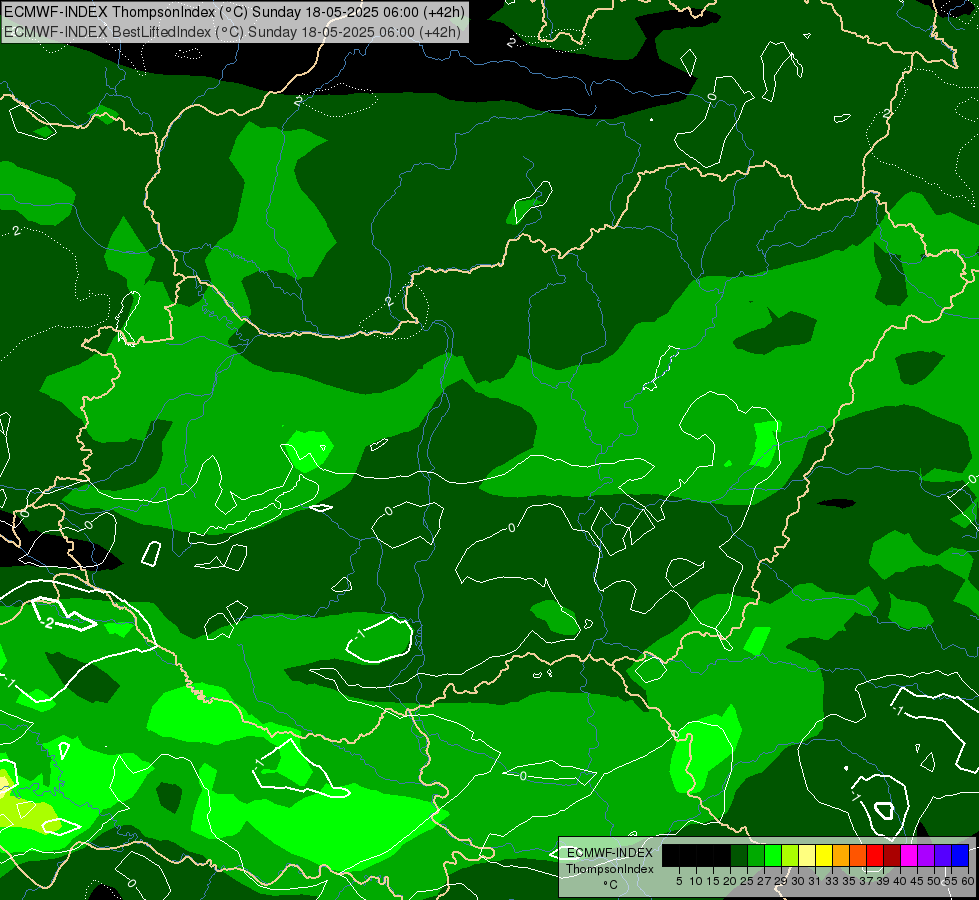Select the bright red 37-39 legend swatch

click(x=875, y=855)
